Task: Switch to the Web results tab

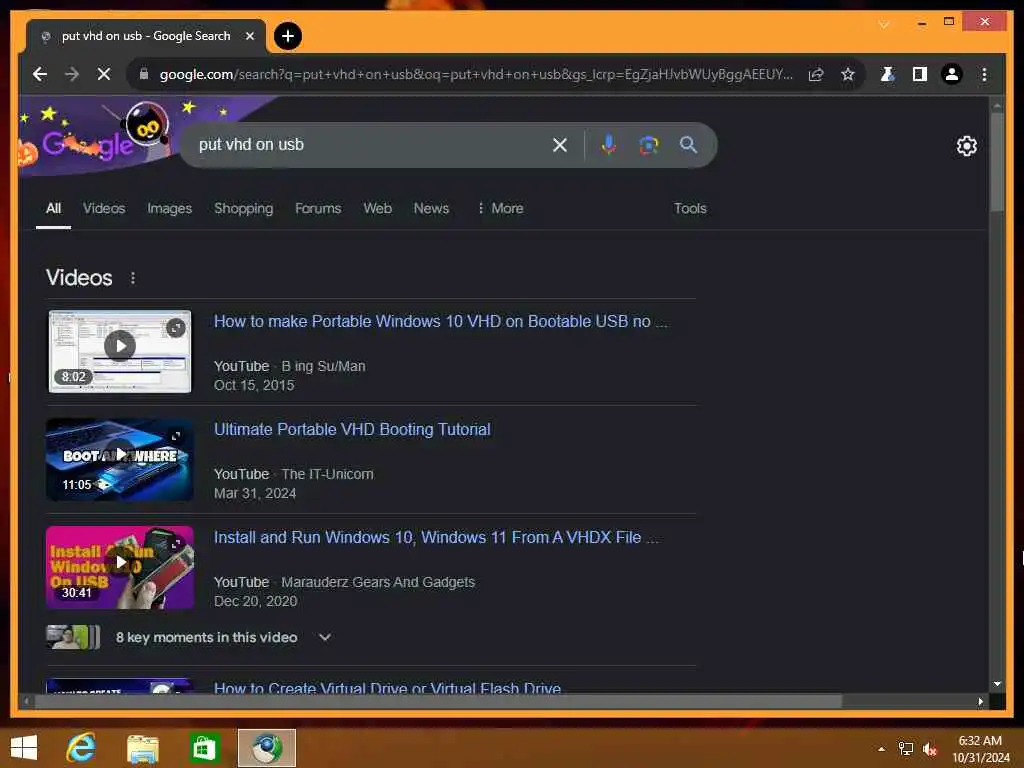Action: coord(377,208)
